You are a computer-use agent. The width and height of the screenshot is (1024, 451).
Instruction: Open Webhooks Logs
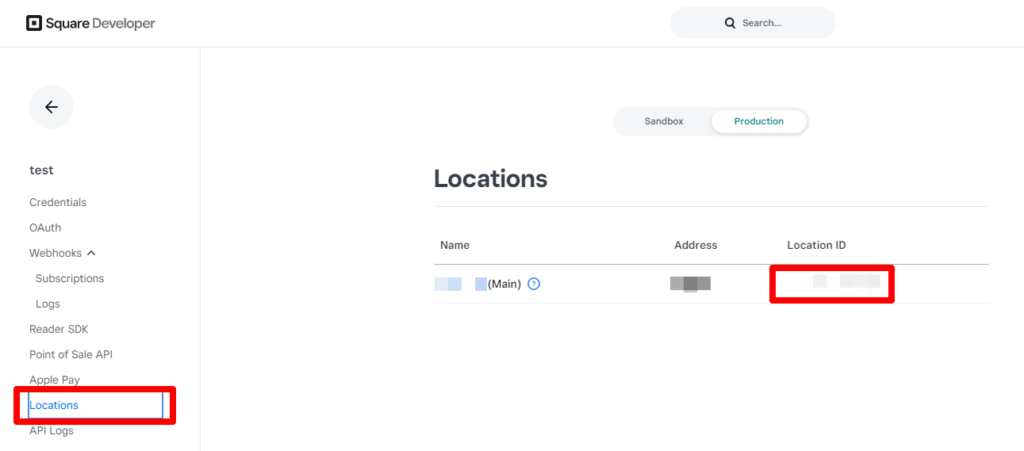(x=48, y=304)
